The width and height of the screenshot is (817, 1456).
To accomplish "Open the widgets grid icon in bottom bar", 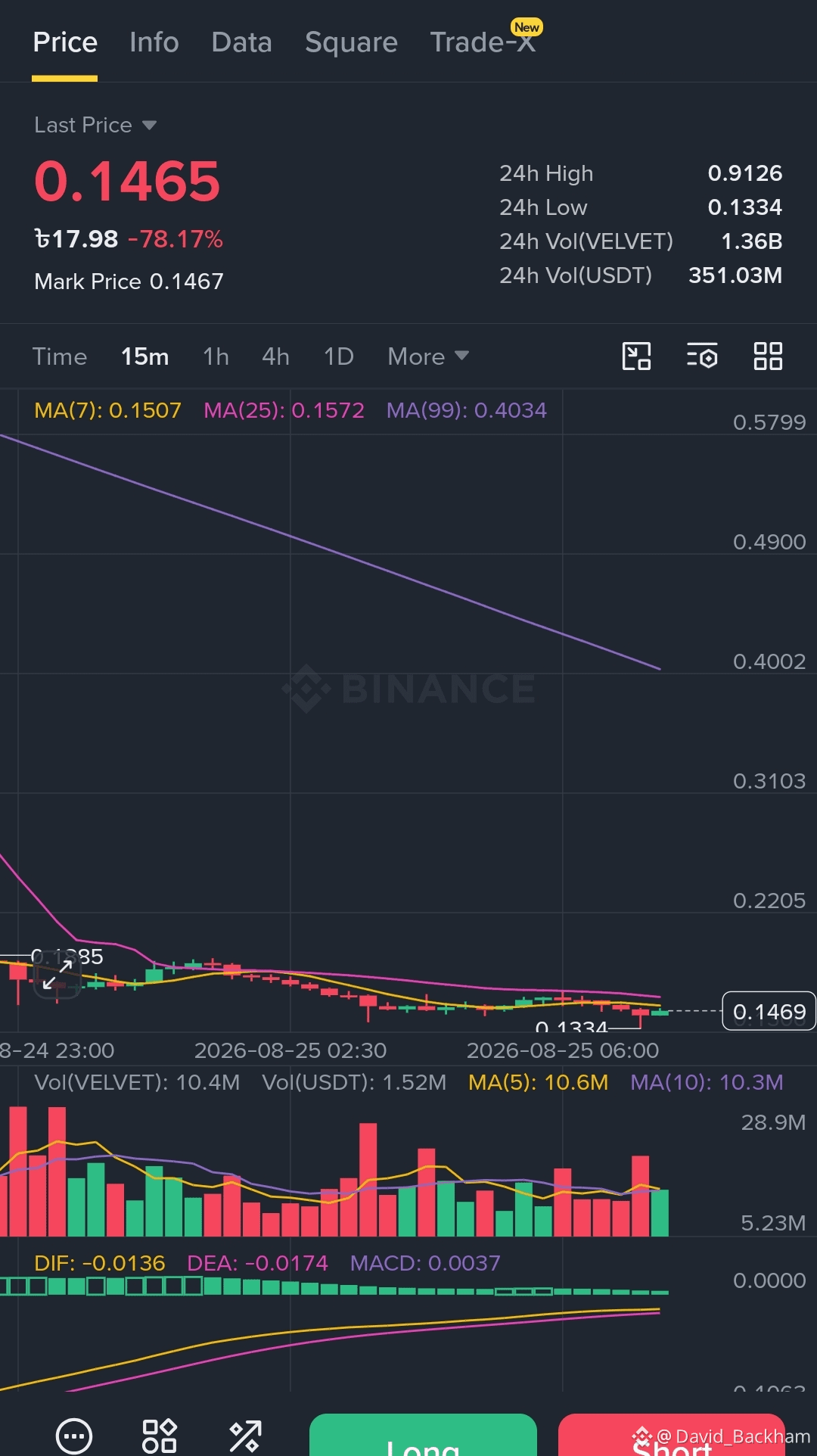I will [160, 1436].
